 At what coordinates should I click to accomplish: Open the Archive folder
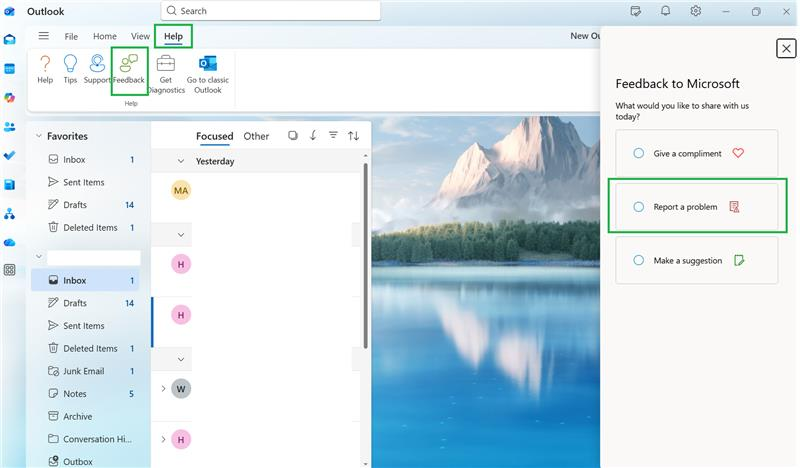(85, 416)
